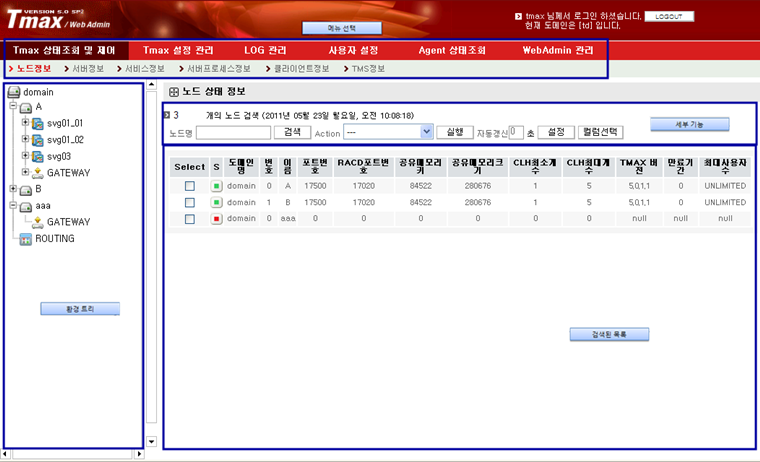
Task: Tick the checkbox for node A row
Action: pos(190,186)
